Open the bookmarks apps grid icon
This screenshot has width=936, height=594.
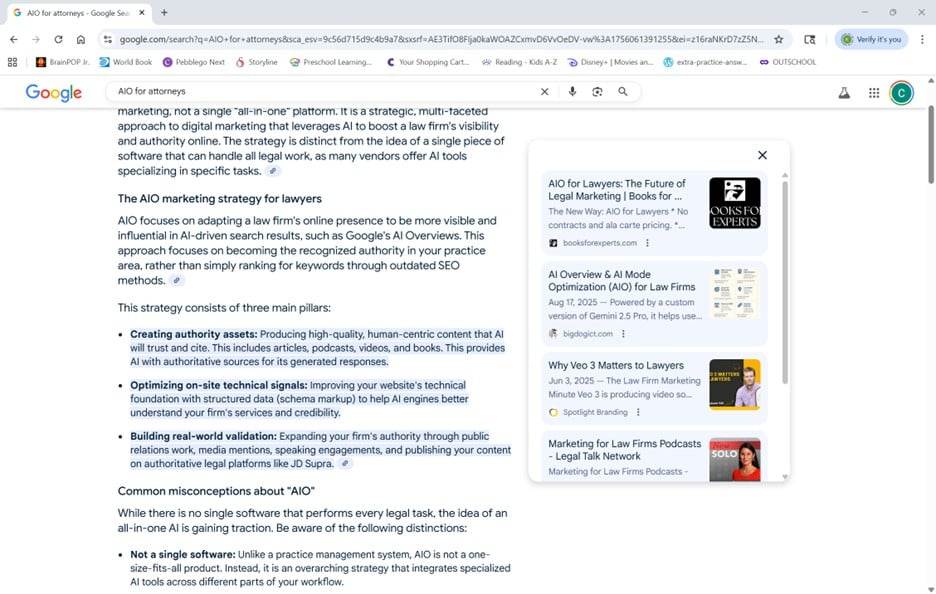point(13,62)
